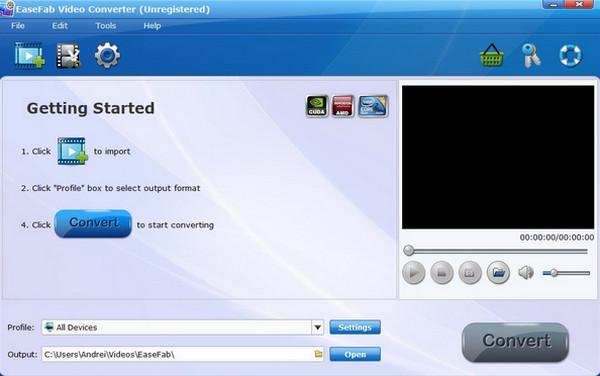Screen dimensions: 600x376
Task: Mute the preview speaker icon
Action: [526, 273]
